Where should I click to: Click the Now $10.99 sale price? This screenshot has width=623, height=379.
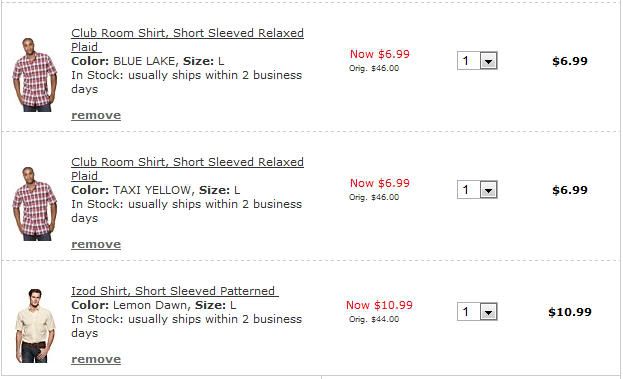(379, 305)
